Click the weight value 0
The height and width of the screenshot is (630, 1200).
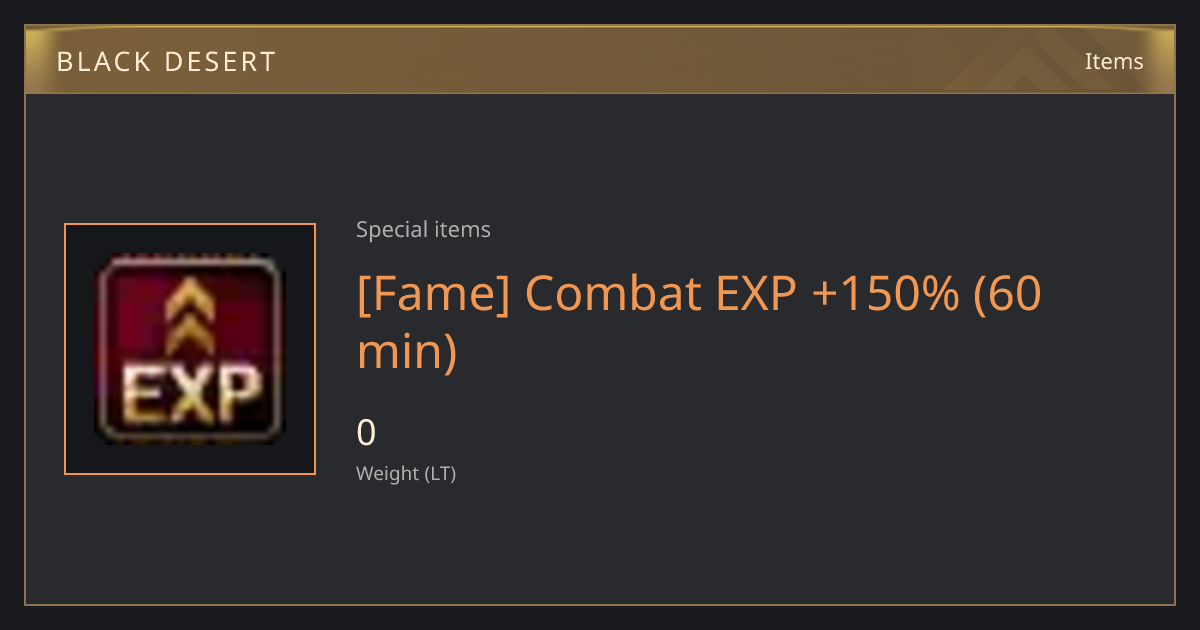point(366,433)
